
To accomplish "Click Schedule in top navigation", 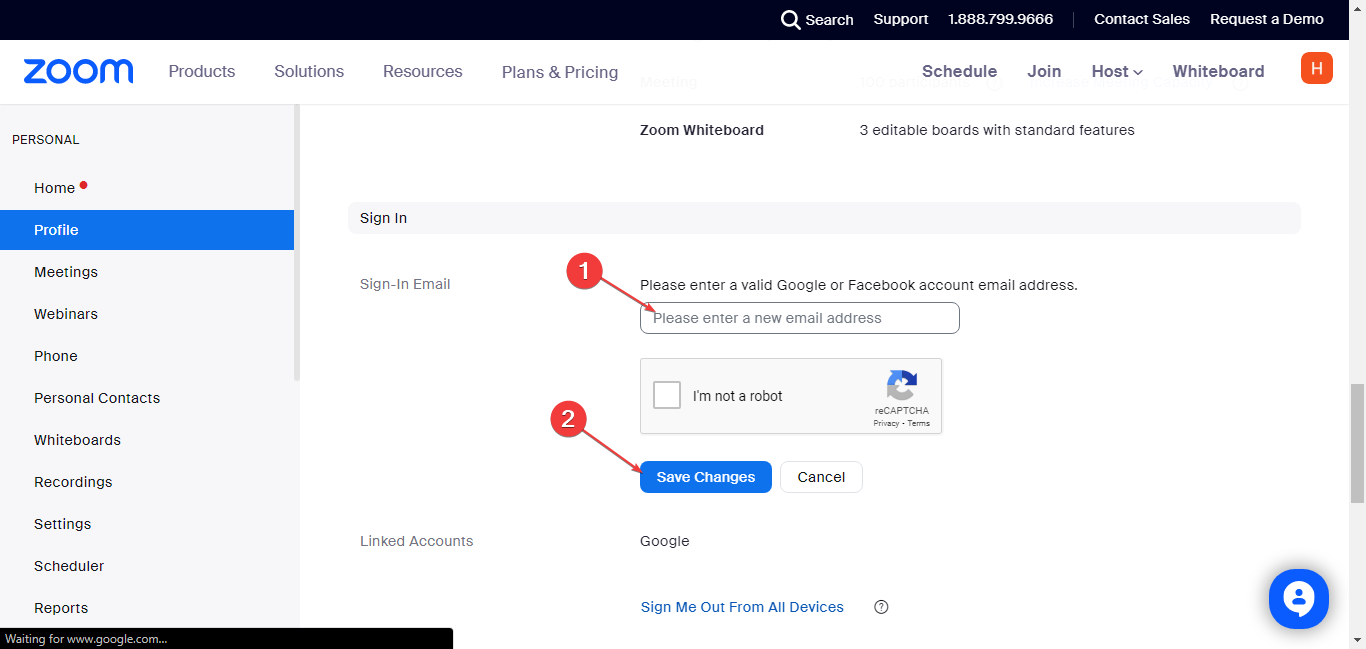I will 959,71.
